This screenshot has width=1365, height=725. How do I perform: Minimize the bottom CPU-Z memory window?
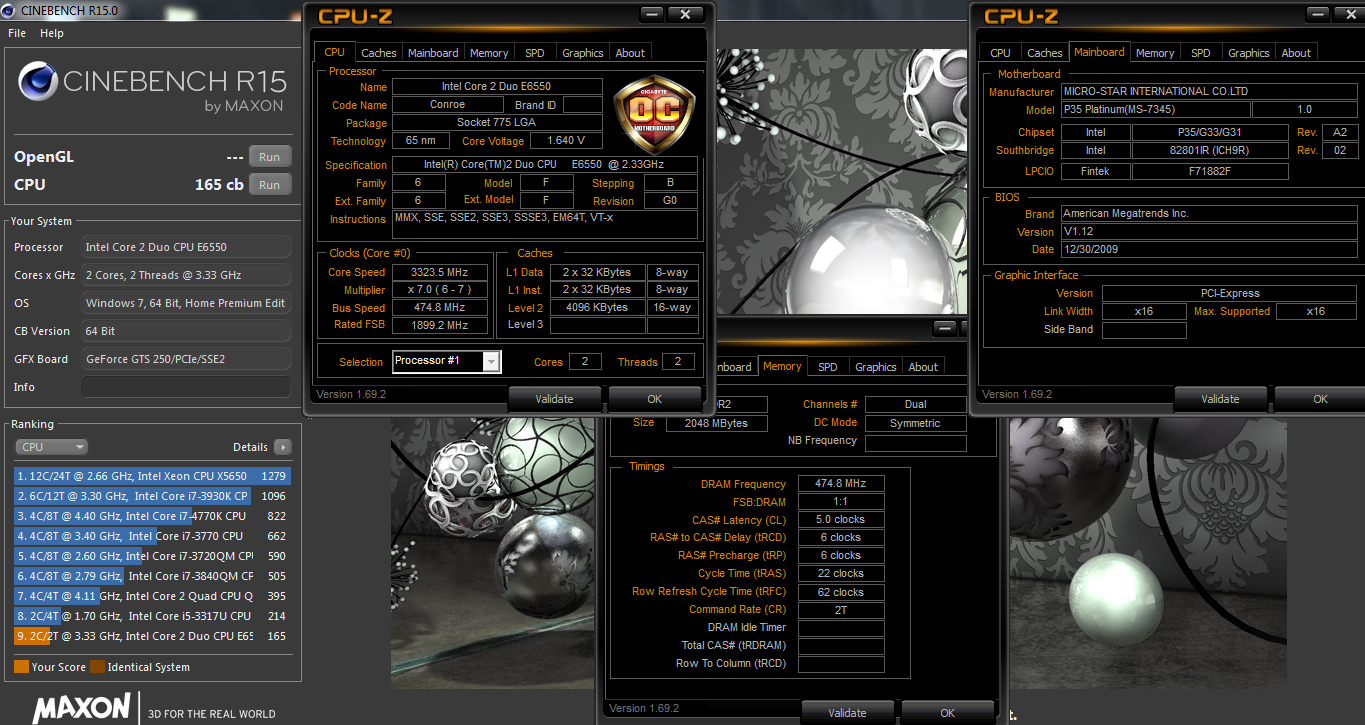tap(945, 328)
